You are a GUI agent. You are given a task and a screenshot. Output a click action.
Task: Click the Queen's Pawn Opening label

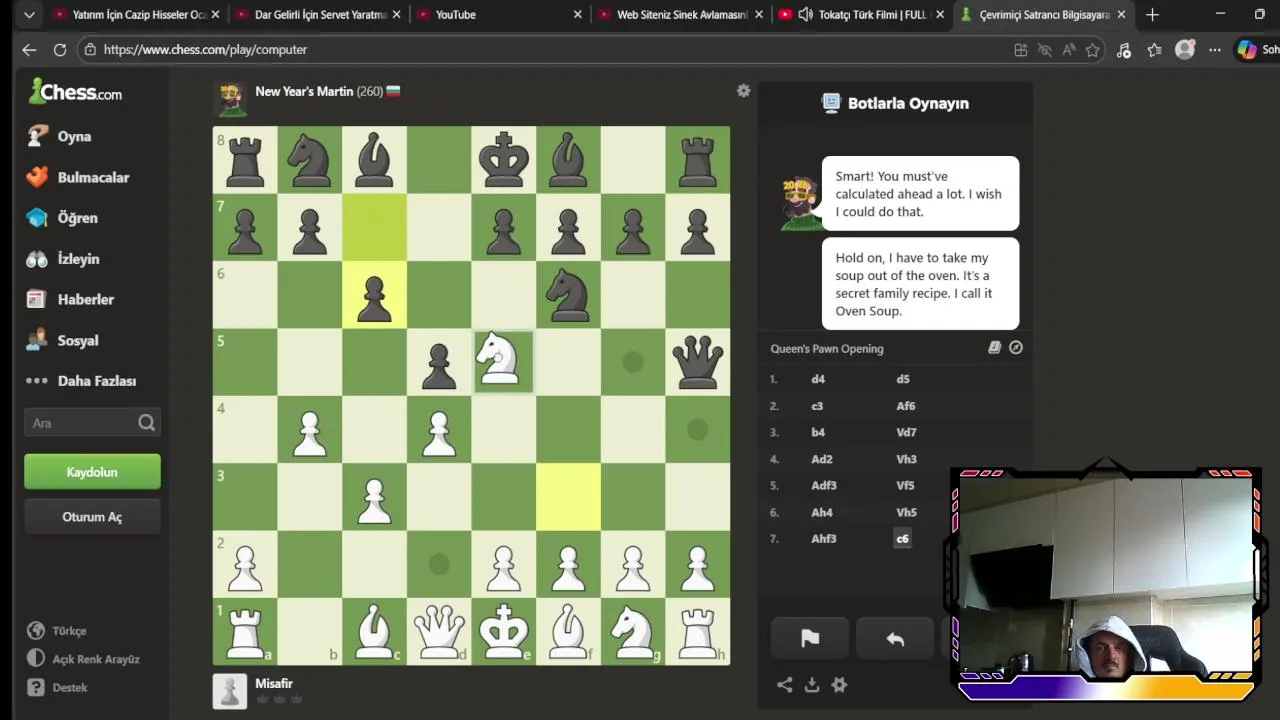coord(827,349)
